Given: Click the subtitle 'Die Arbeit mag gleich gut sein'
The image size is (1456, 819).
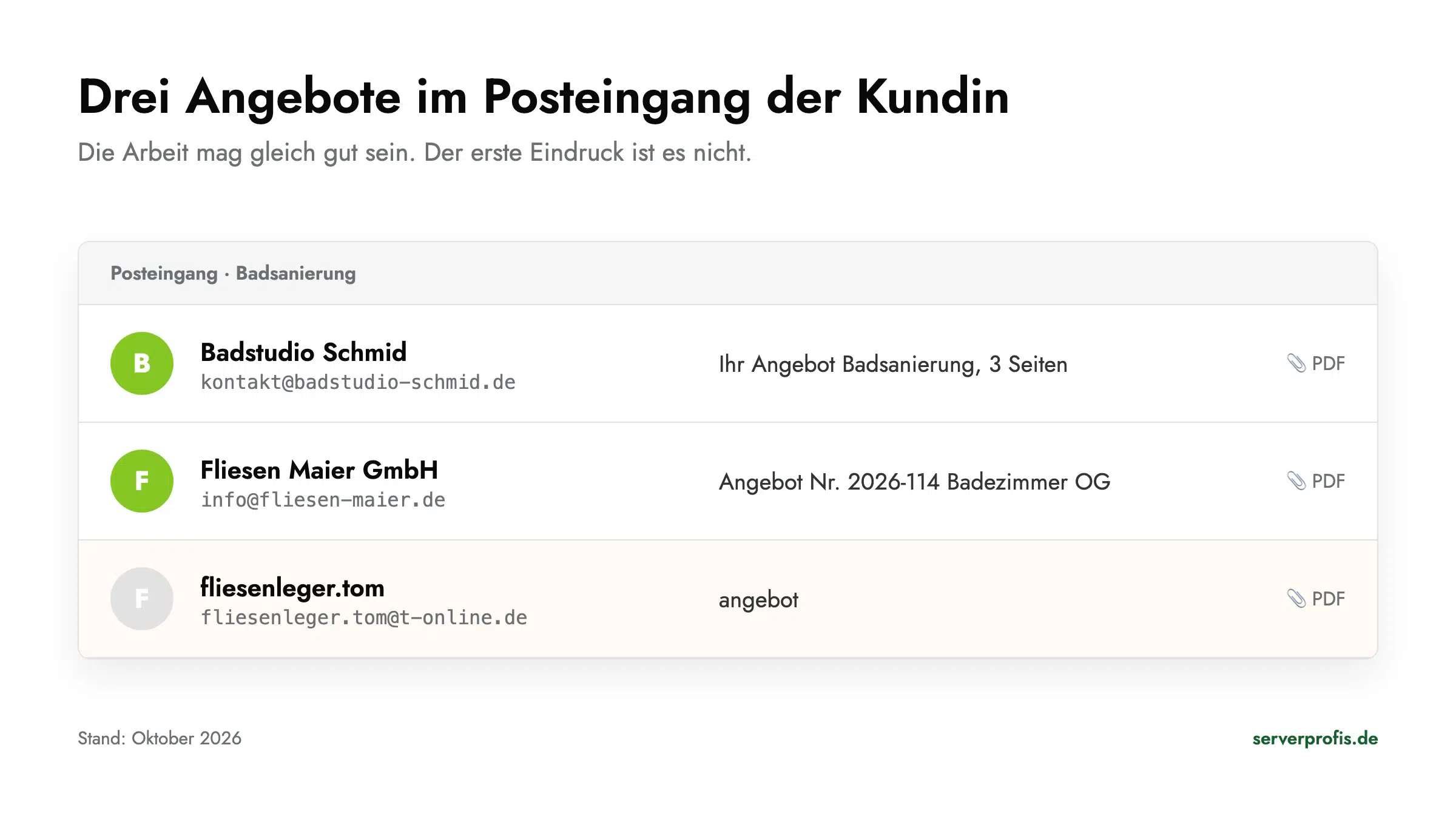Looking at the screenshot, I should [x=246, y=153].
